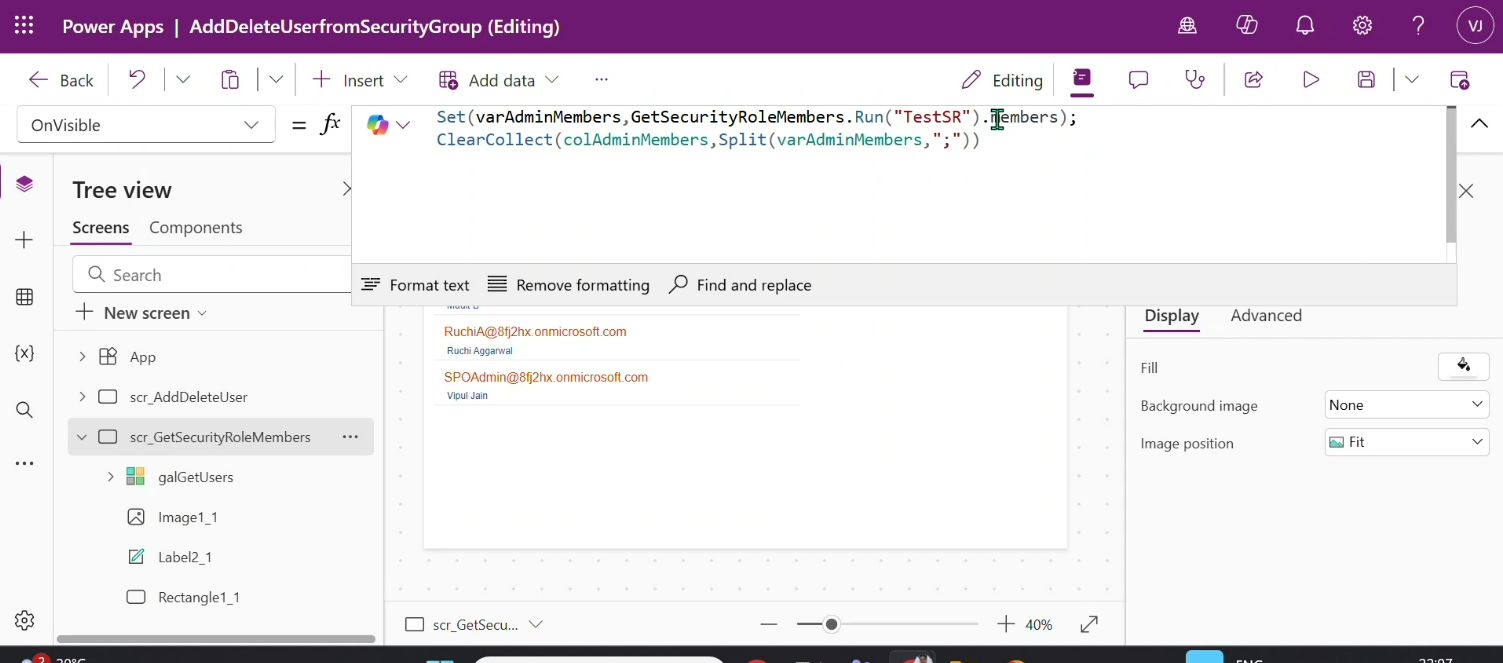Click the Fill color picker swatch

point(1463,367)
